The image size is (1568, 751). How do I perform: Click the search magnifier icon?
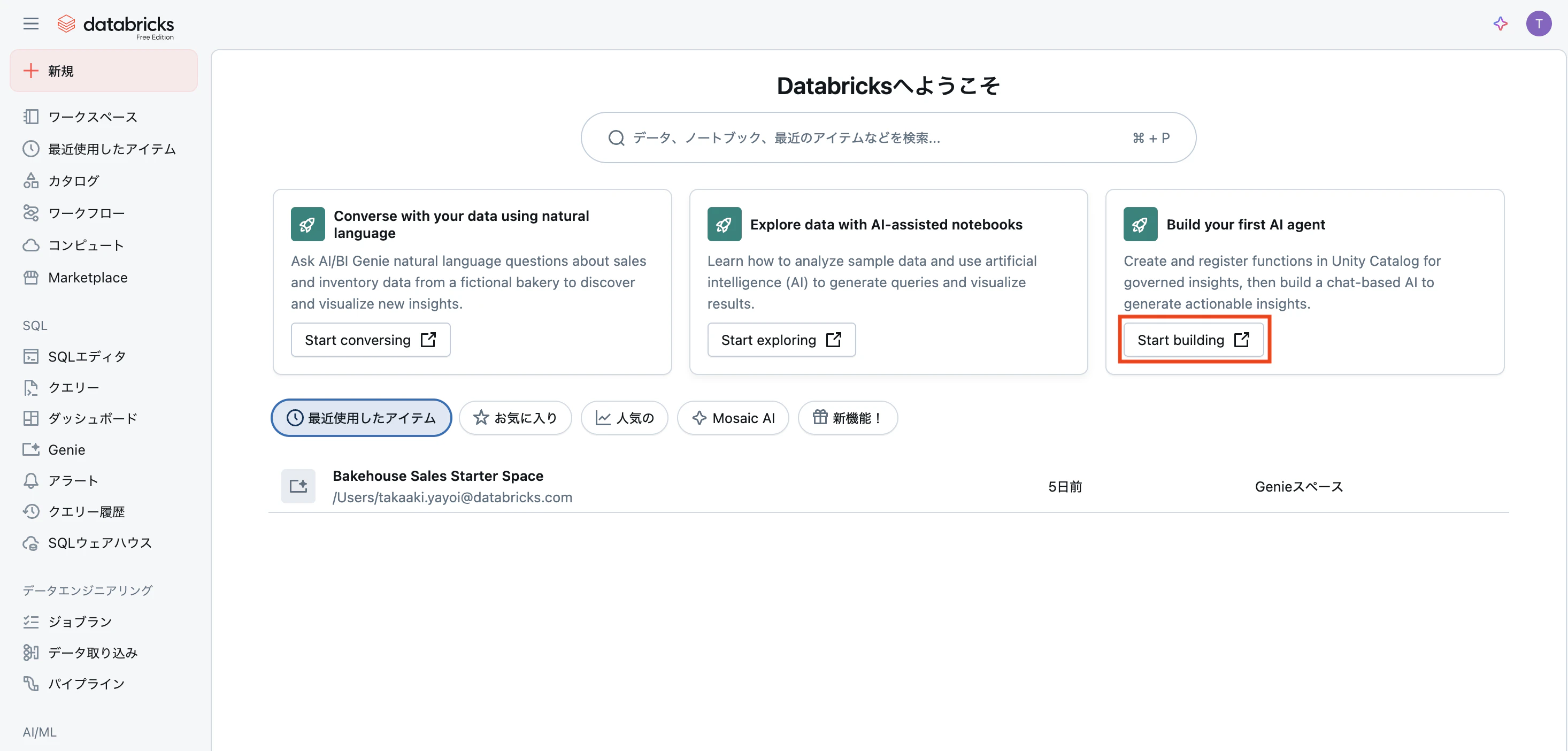[616, 138]
